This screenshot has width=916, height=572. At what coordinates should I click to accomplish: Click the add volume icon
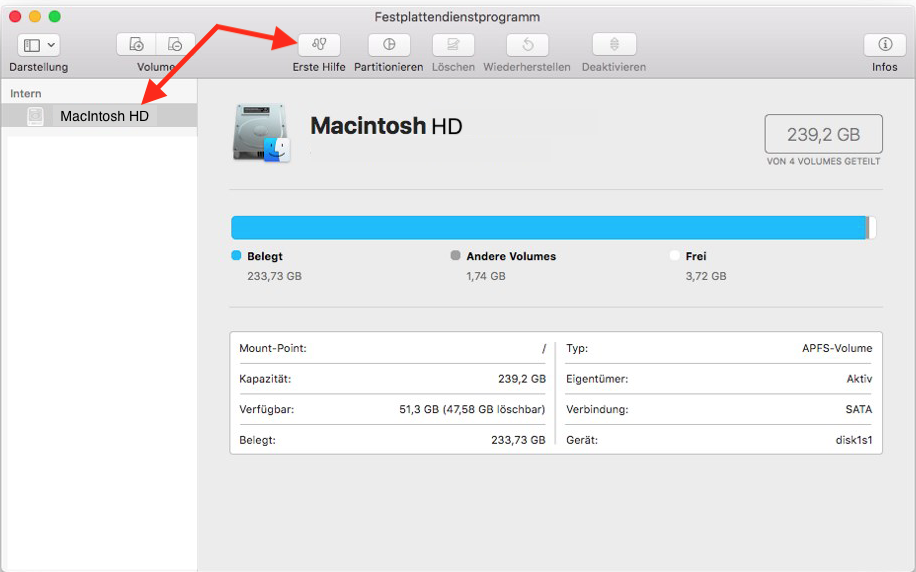137,45
